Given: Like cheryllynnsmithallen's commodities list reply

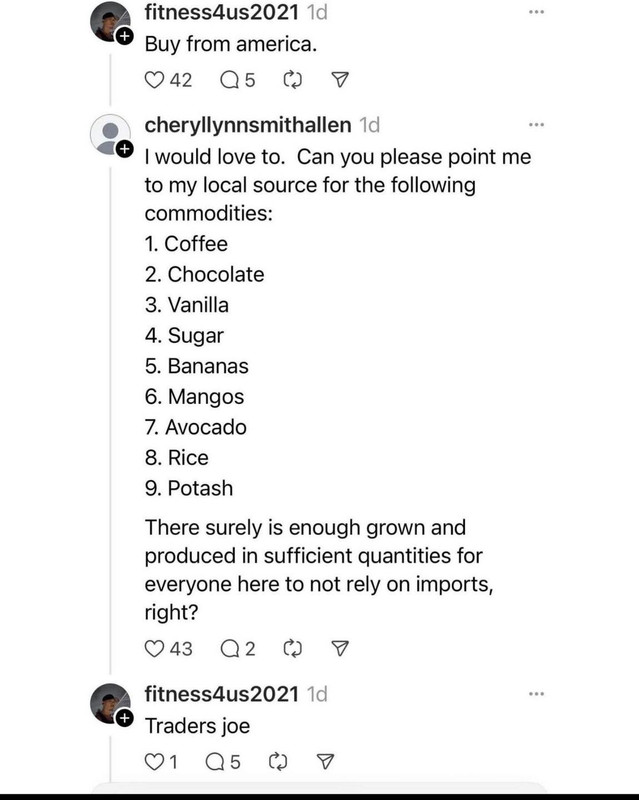Looking at the screenshot, I should tap(154, 648).
